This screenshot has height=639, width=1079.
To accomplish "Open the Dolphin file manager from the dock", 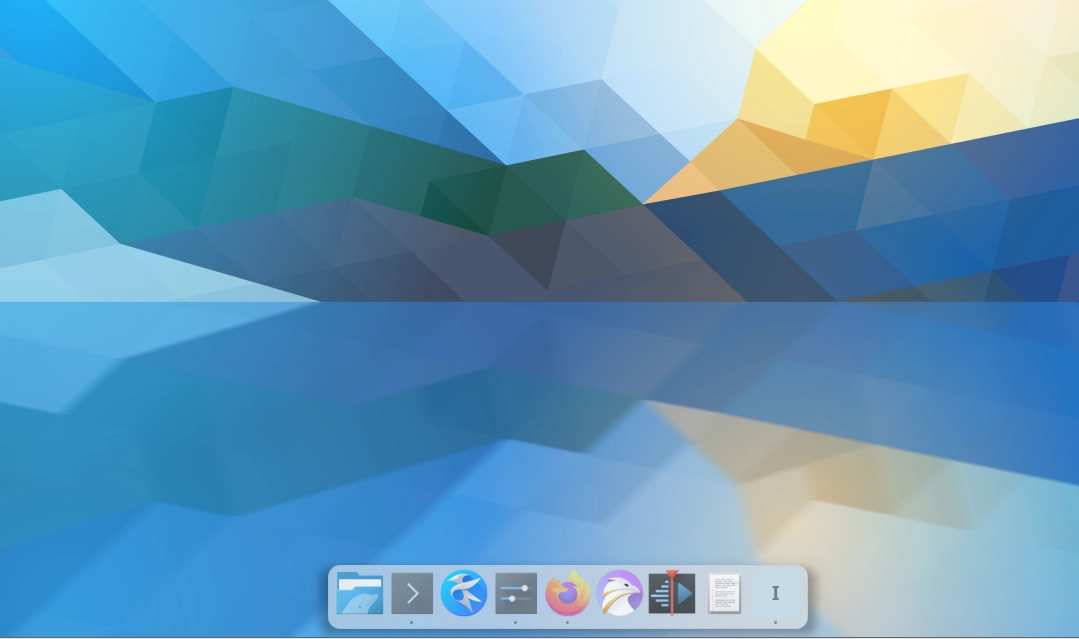I will point(360,594).
